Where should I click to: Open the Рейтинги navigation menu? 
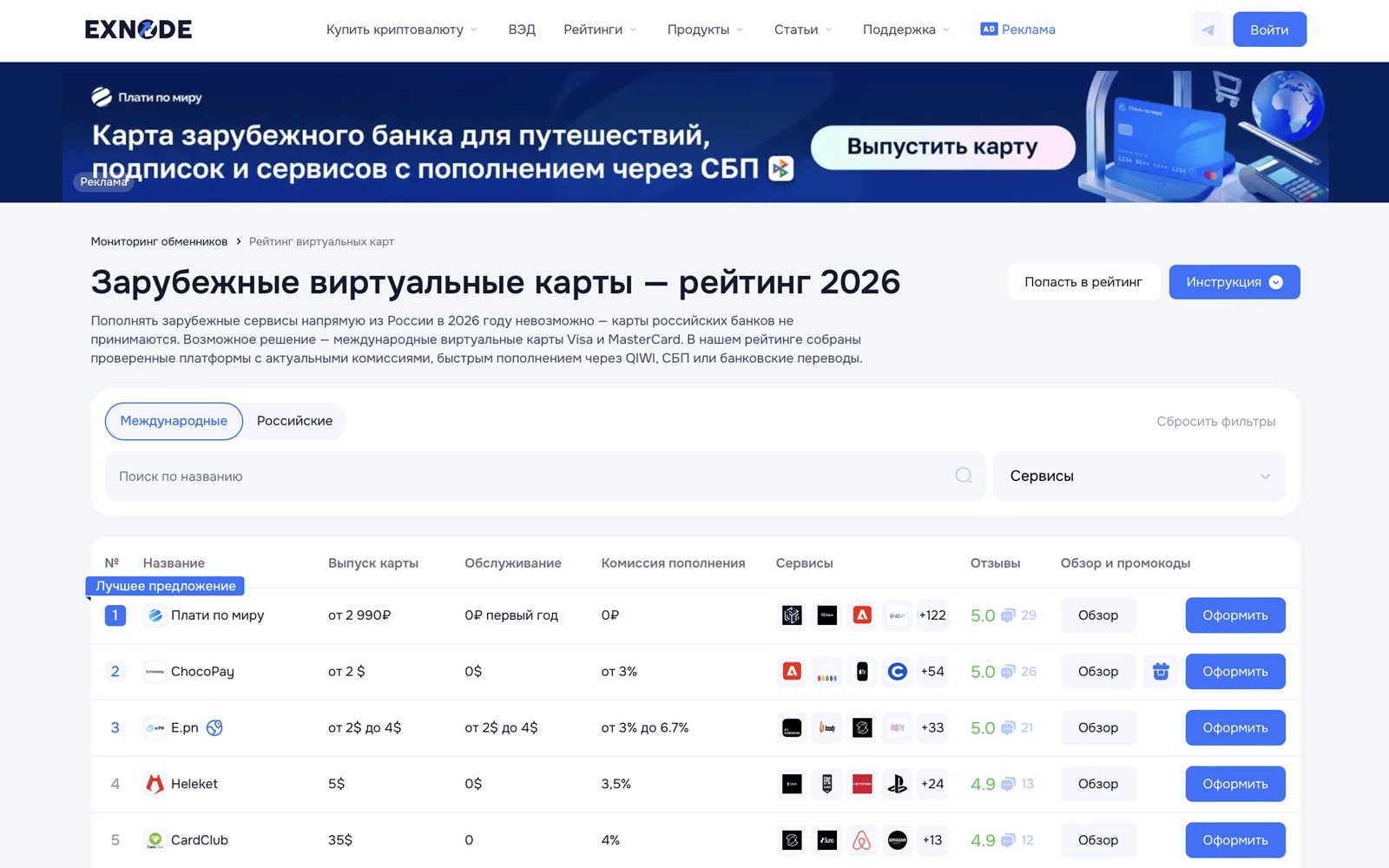(x=599, y=30)
